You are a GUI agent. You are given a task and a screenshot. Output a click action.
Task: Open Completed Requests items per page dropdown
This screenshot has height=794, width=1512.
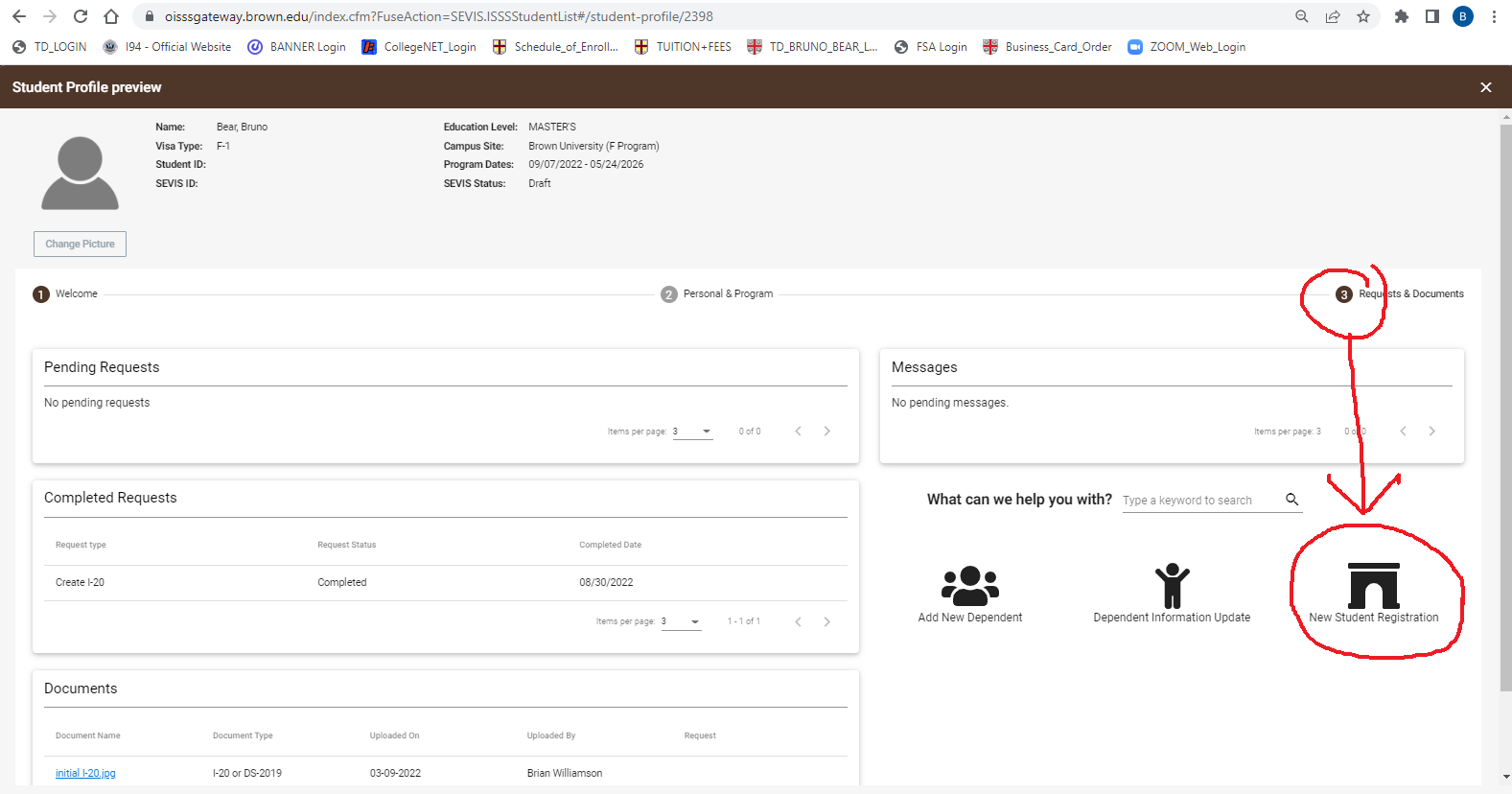681,622
